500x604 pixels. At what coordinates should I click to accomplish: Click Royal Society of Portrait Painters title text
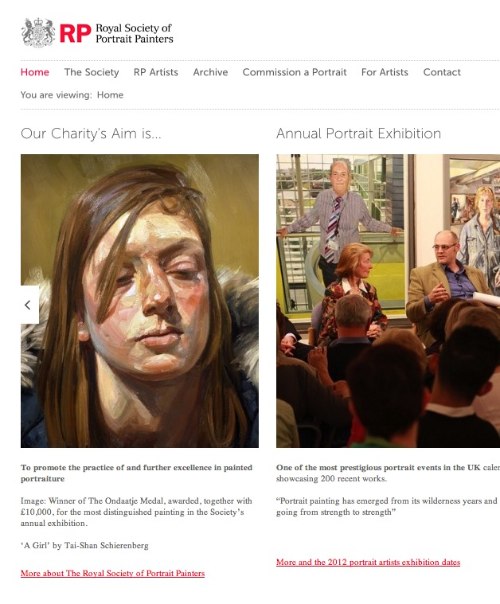pyautogui.click(x=134, y=34)
